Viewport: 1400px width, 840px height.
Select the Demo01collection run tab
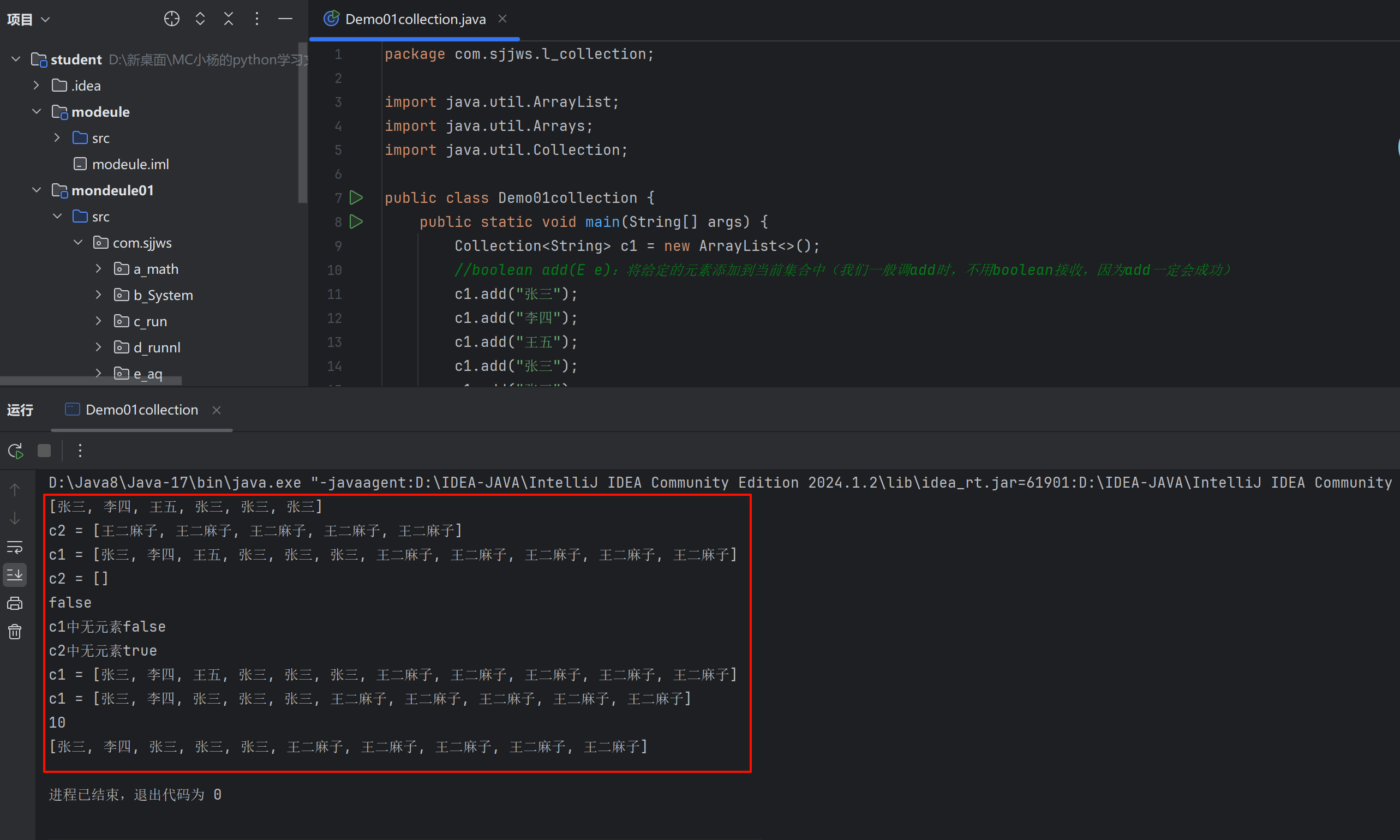point(141,410)
